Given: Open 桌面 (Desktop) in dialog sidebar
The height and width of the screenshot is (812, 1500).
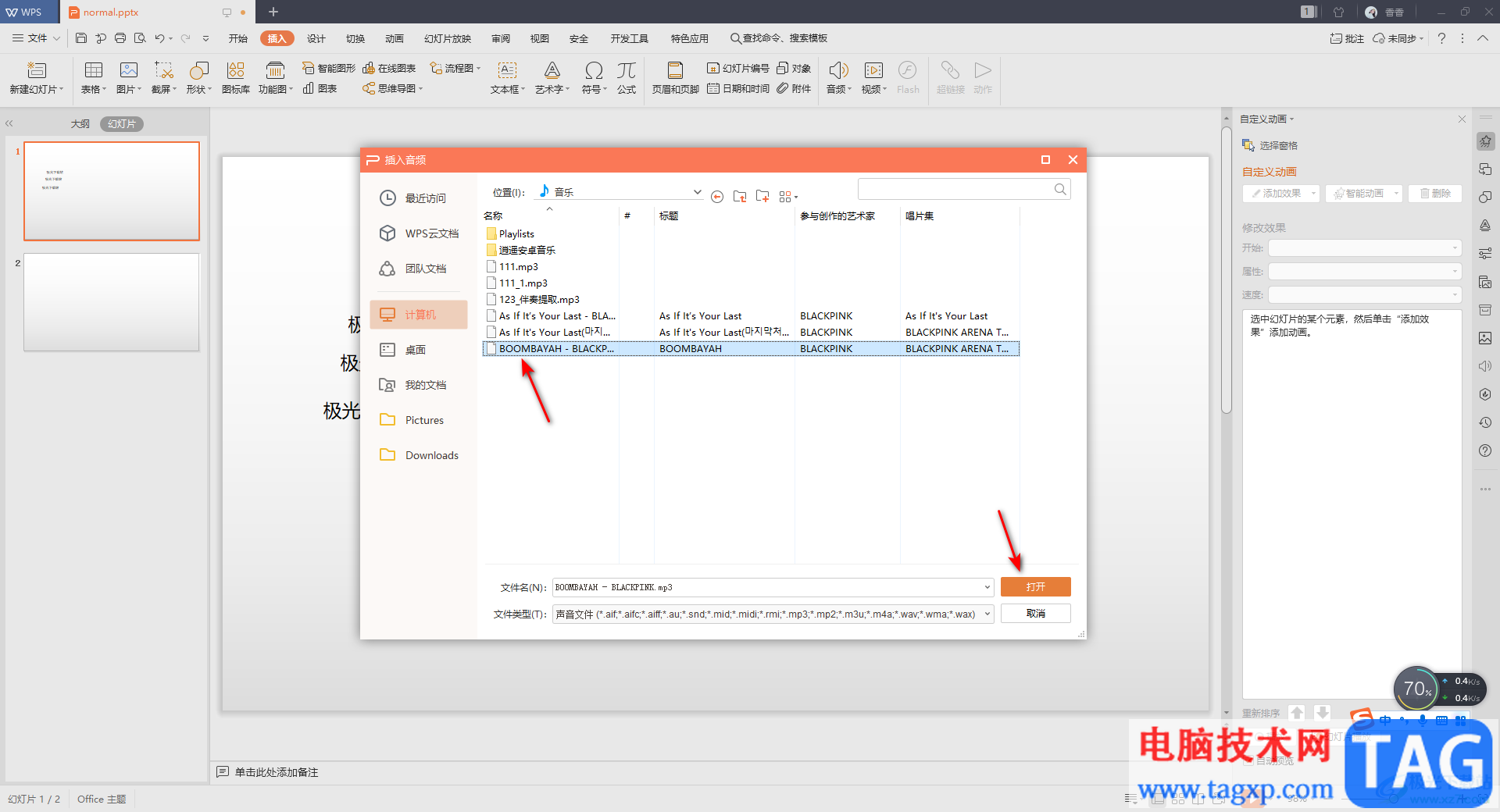Looking at the screenshot, I should (419, 350).
